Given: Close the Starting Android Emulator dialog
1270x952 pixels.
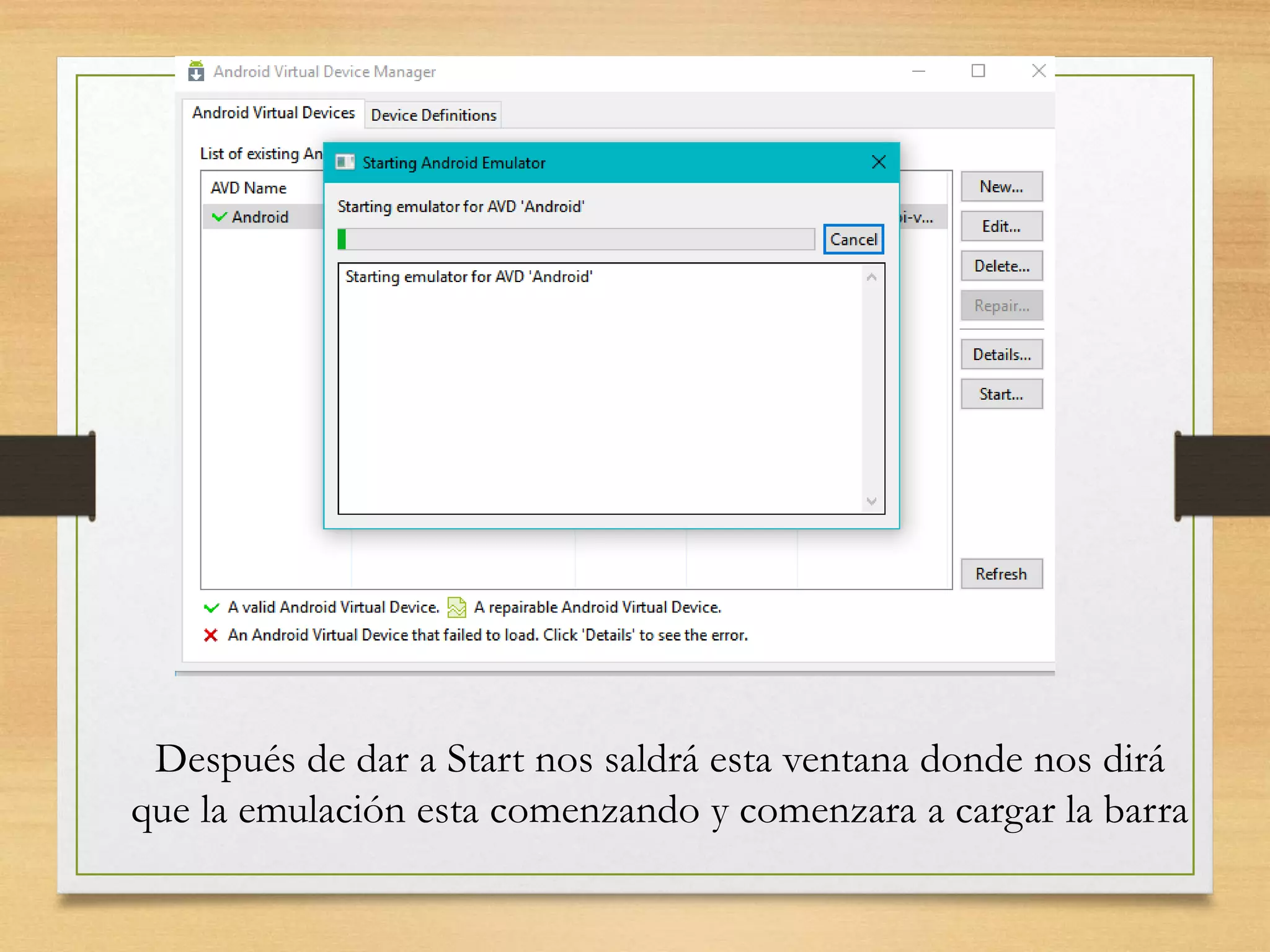Looking at the screenshot, I should click(x=878, y=162).
